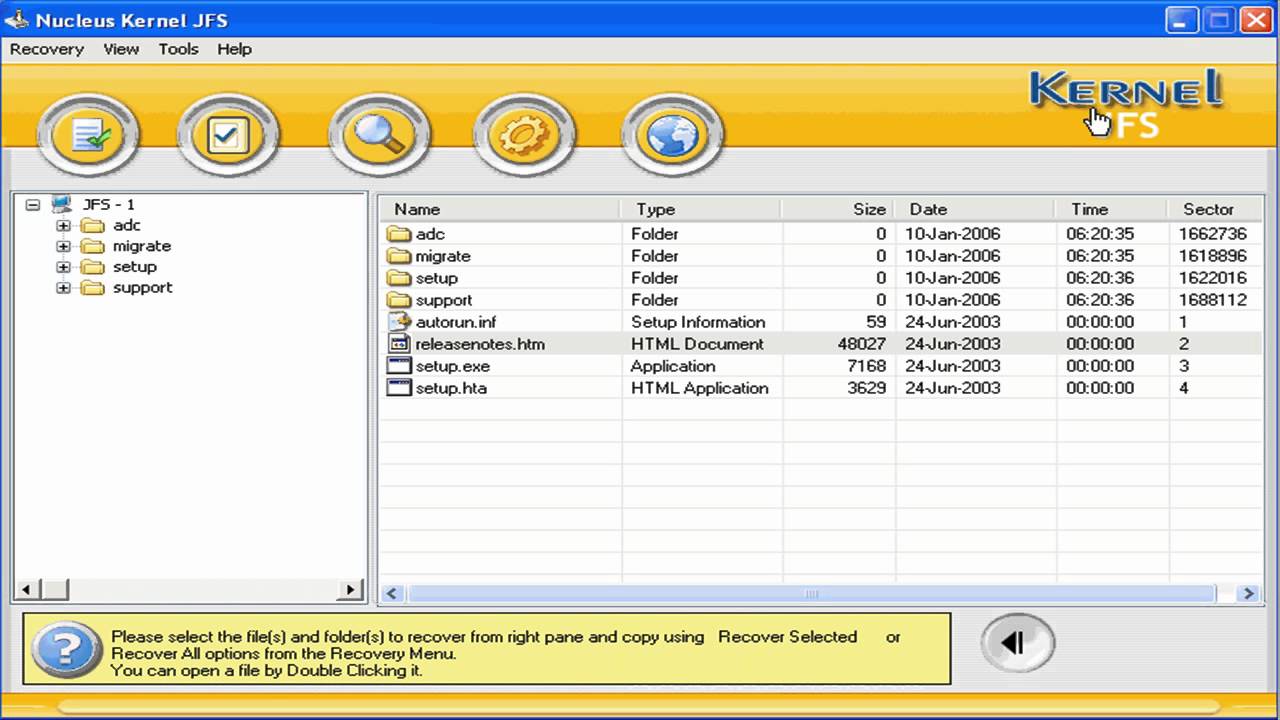Collapse the JFS - 1 root node
This screenshot has height=720, width=1280.
tap(33, 205)
